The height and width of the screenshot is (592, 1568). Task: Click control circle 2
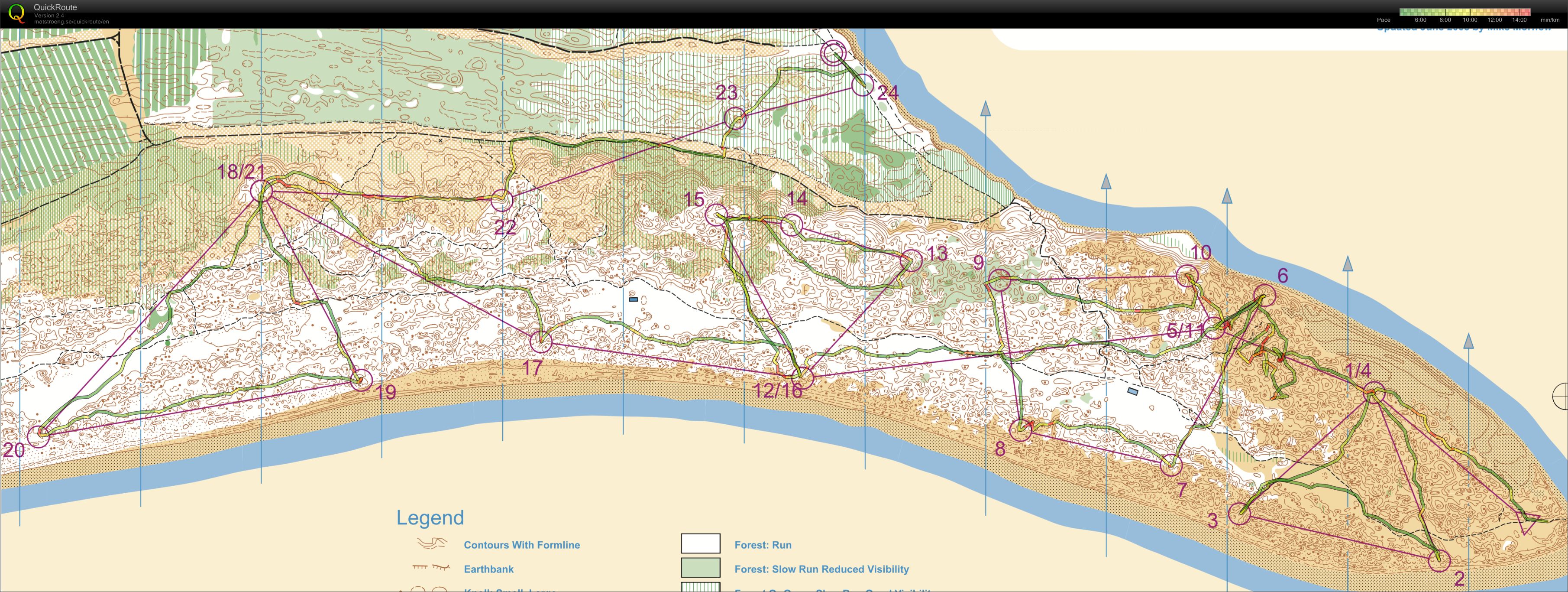click(x=1439, y=560)
